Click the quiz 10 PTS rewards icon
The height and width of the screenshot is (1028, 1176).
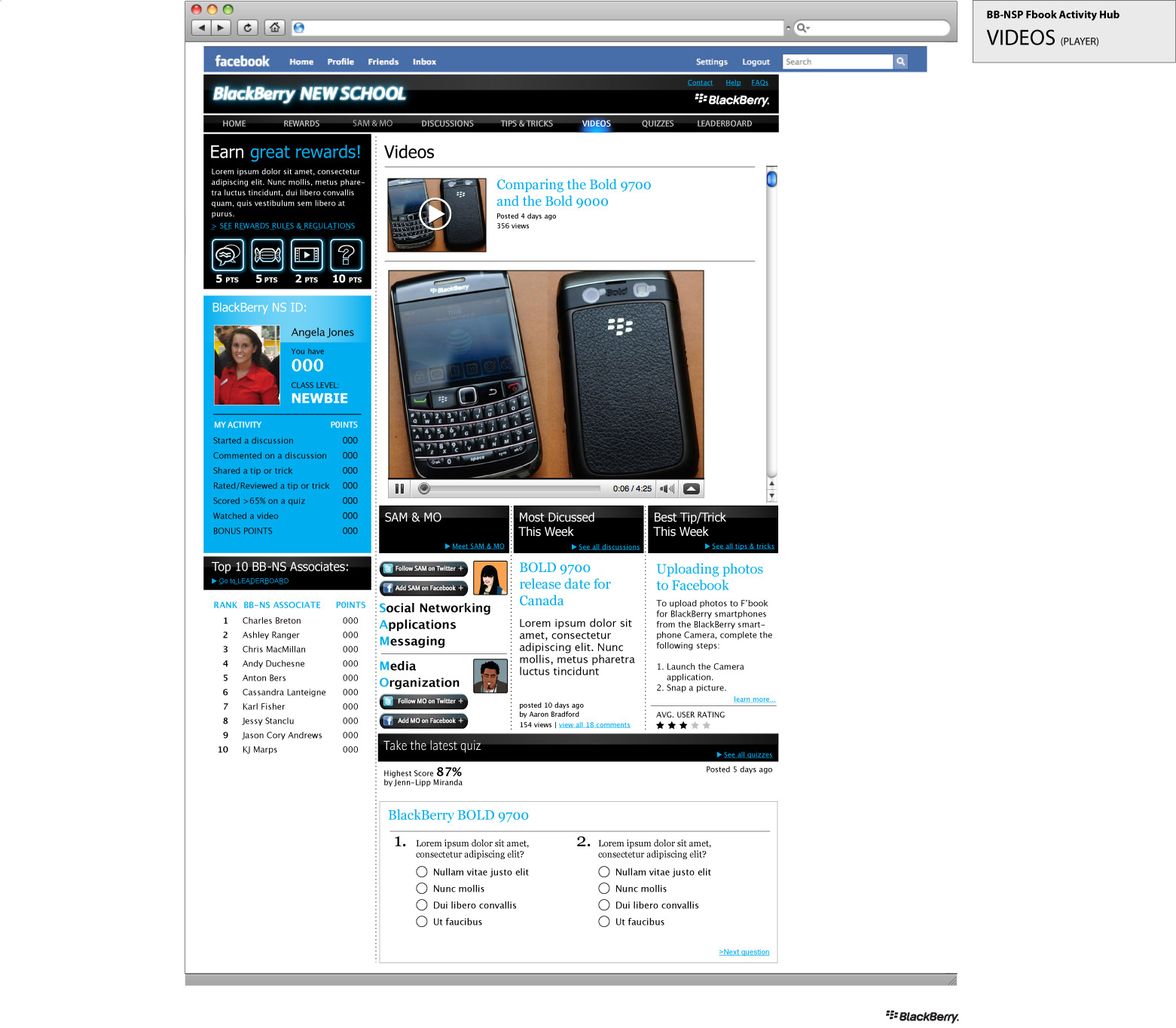[347, 255]
